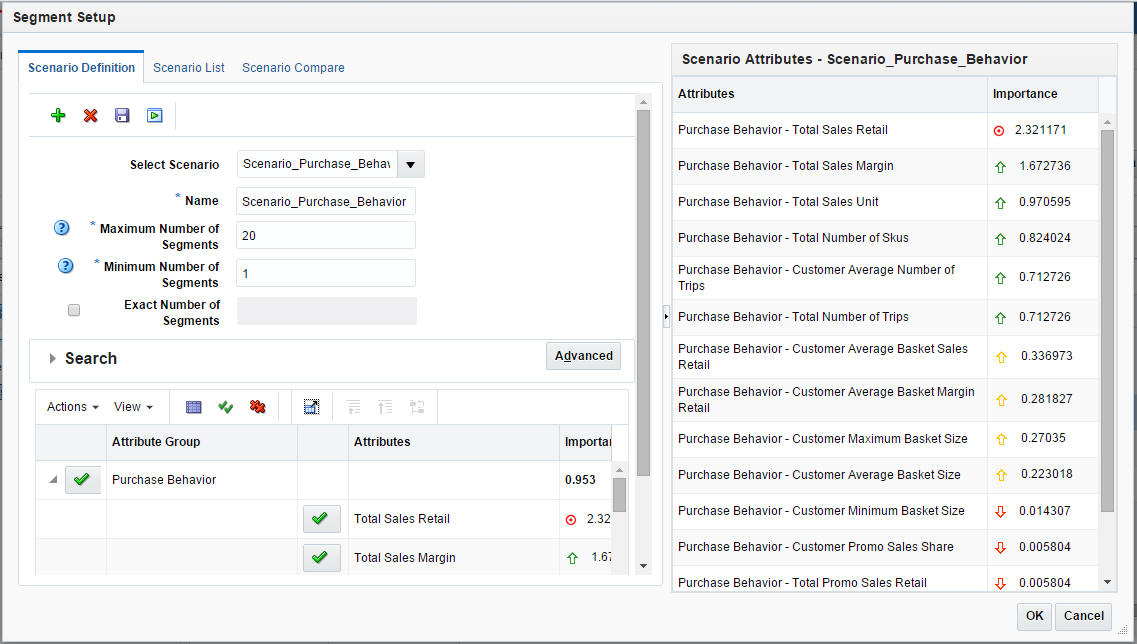This screenshot has width=1137, height=644.
Task: Select row Purchase Behavior - Total Sales Unit
Action: (x=885, y=202)
